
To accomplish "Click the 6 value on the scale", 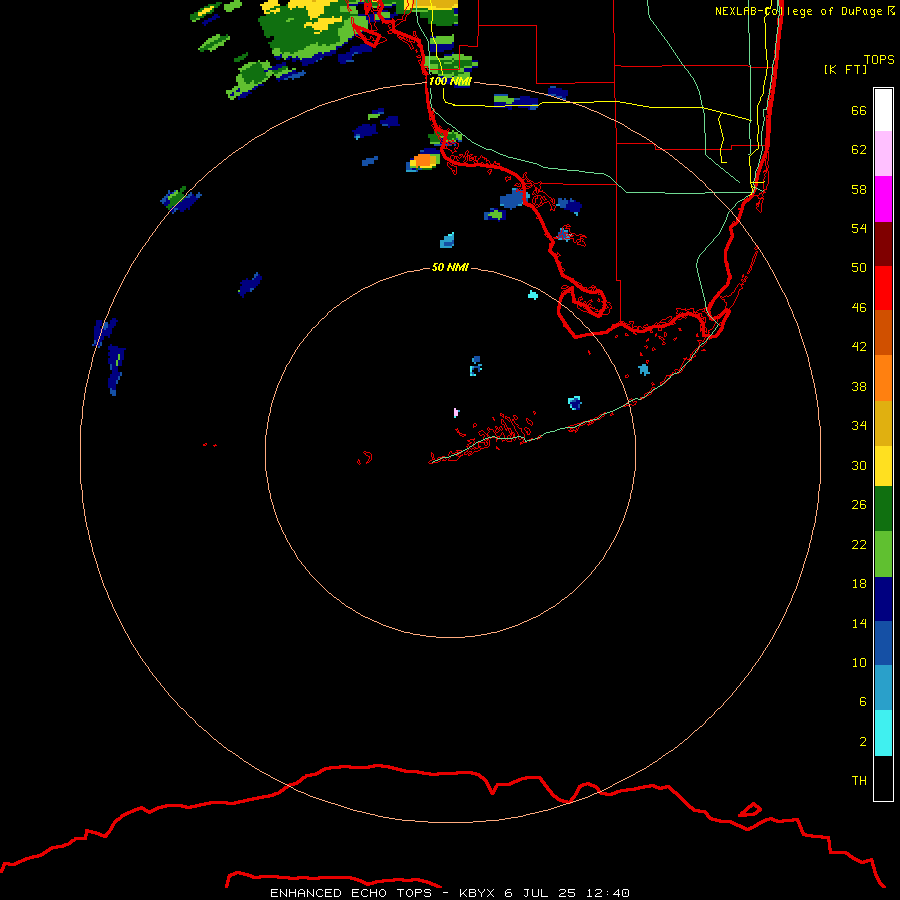I will click(863, 702).
